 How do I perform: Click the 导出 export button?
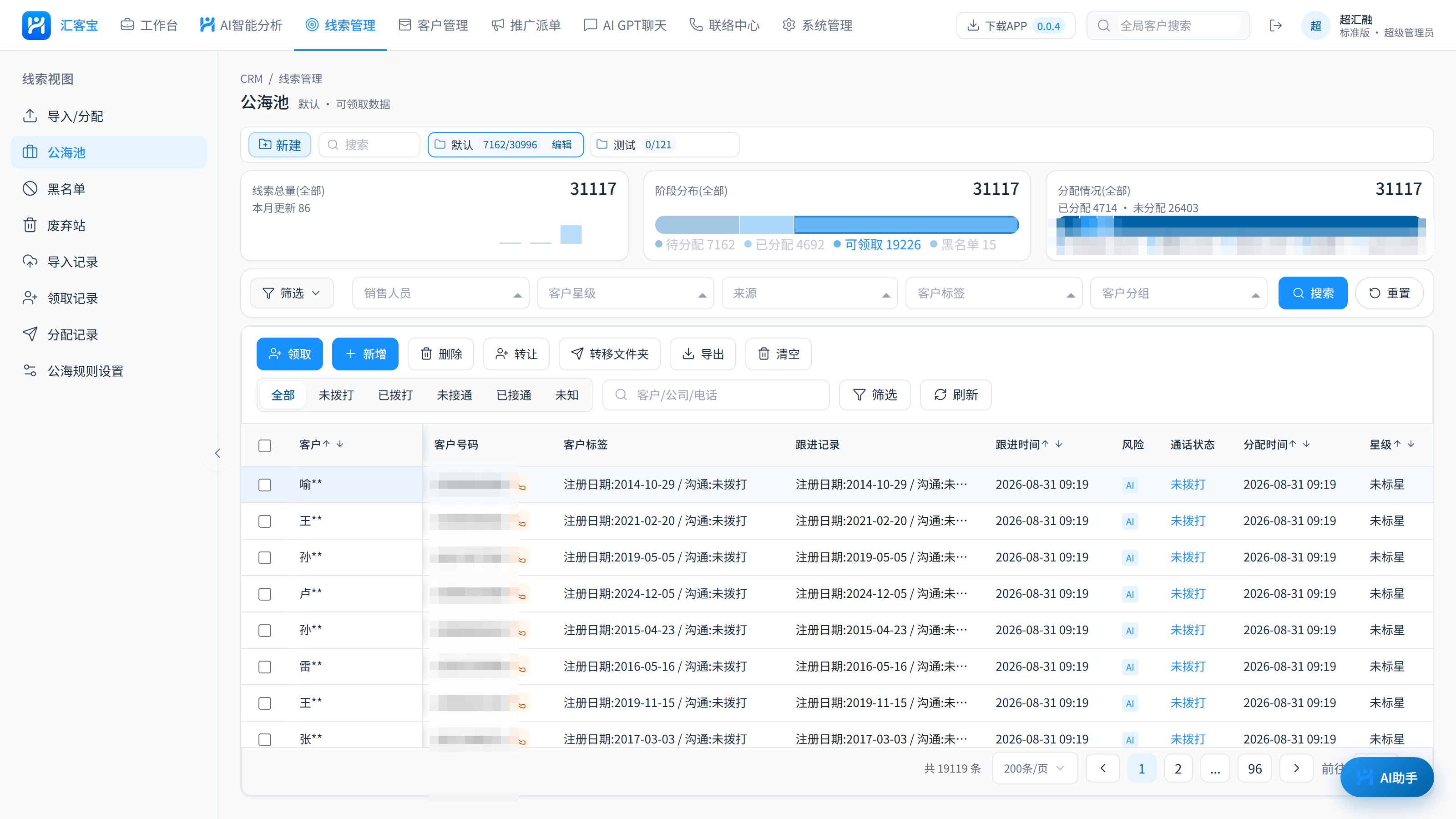pos(703,354)
